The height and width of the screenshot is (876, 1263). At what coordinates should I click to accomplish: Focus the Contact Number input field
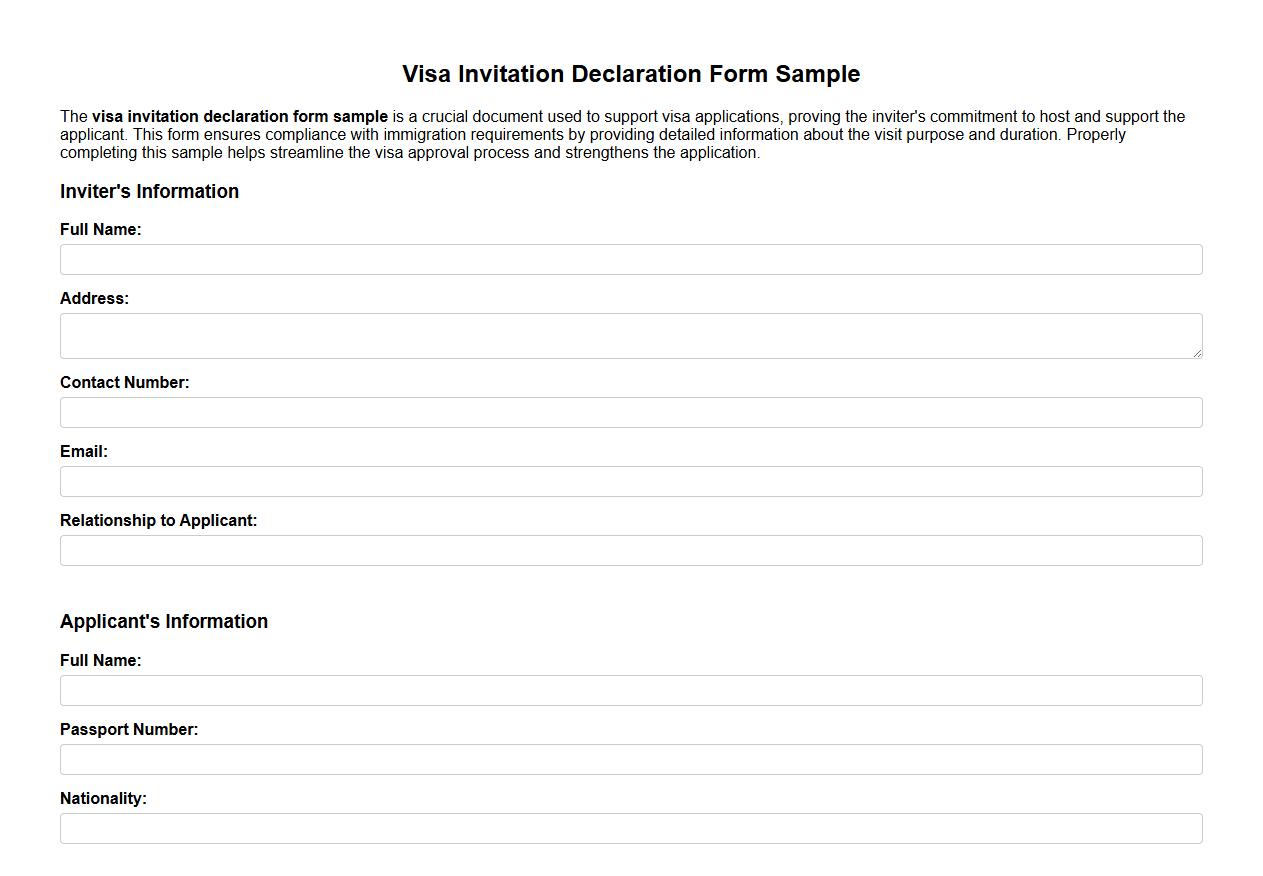coord(631,412)
